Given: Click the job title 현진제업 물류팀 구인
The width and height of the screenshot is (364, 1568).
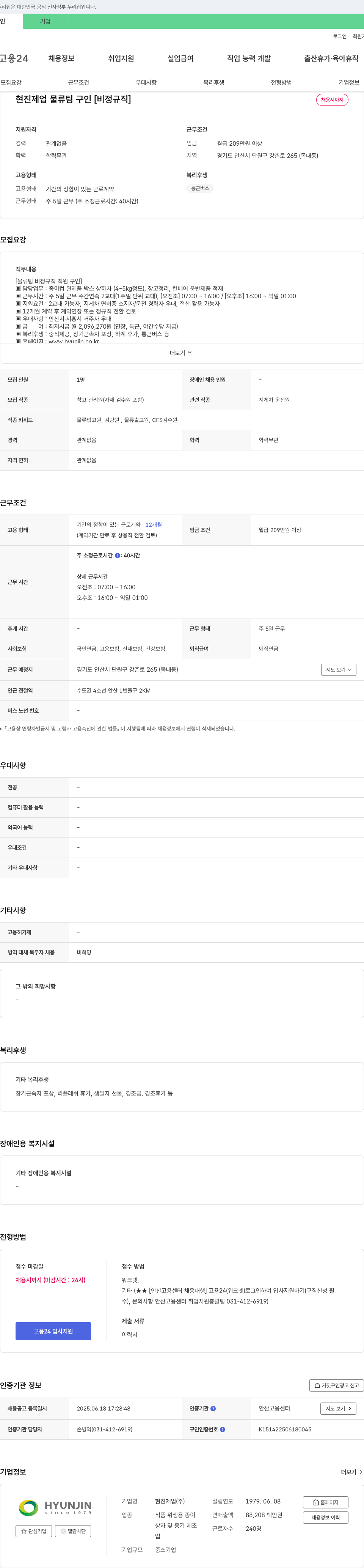Looking at the screenshot, I should pos(73,99).
